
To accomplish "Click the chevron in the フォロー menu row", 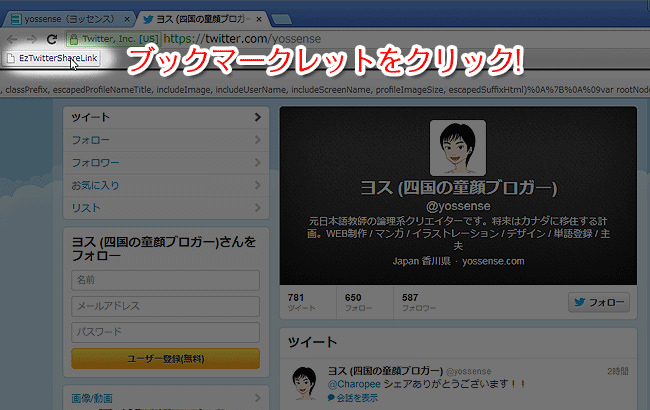I will click(x=257, y=140).
